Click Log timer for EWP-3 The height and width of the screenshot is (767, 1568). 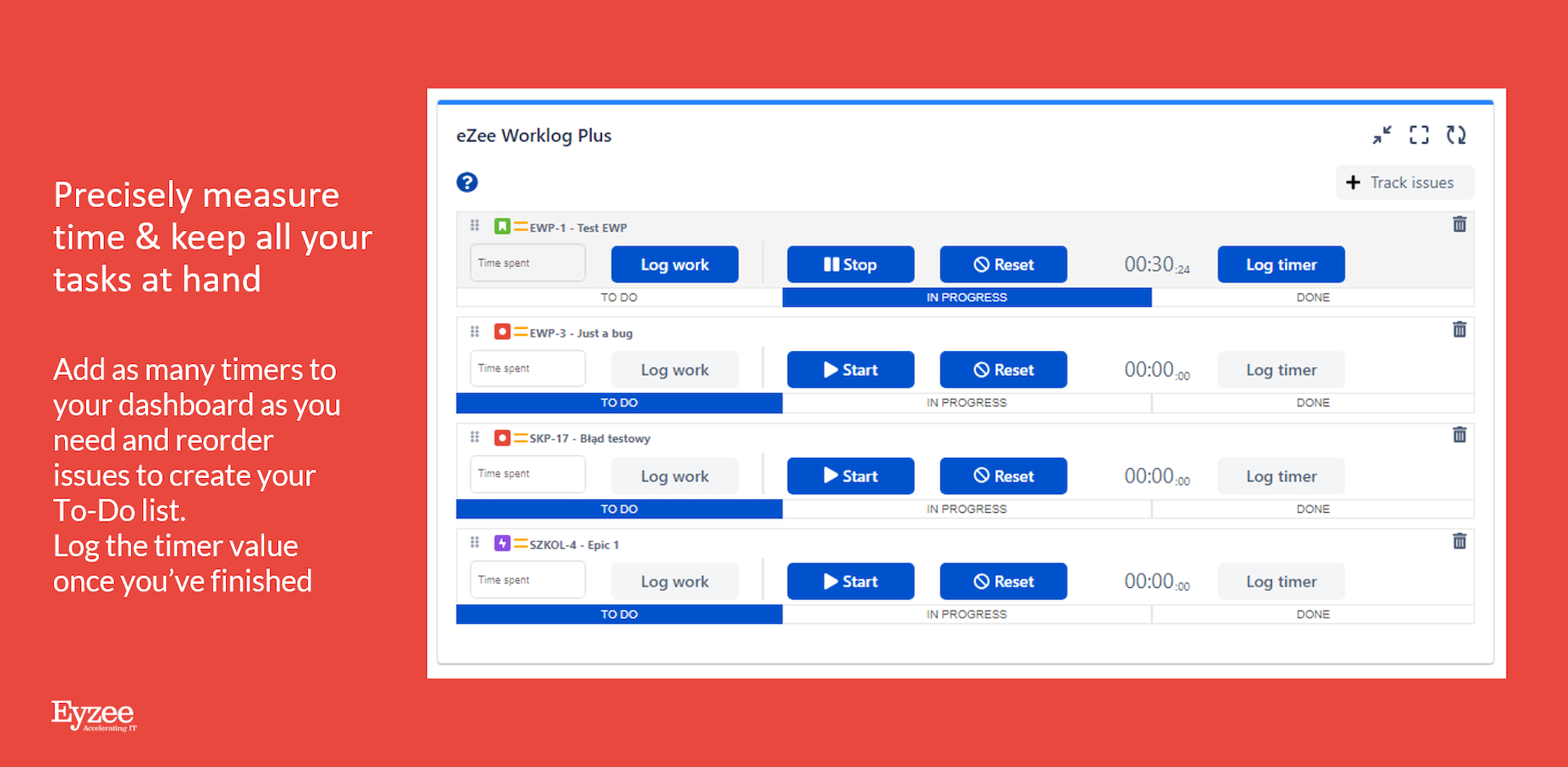1282,370
